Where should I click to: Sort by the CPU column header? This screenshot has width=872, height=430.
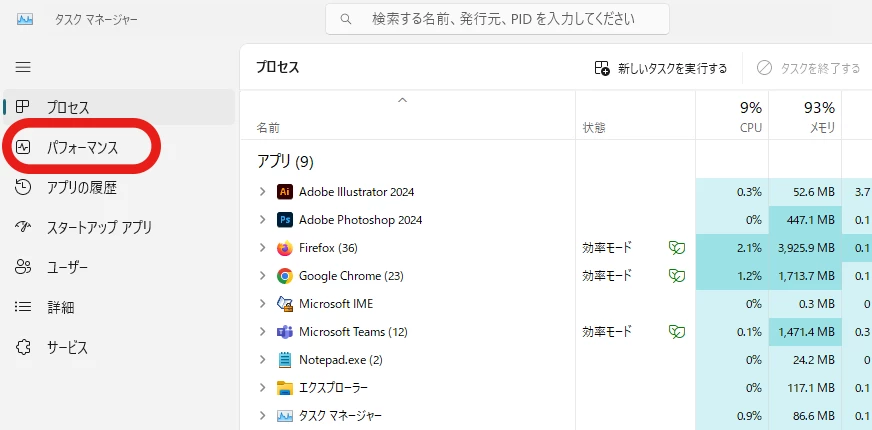(732, 115)
